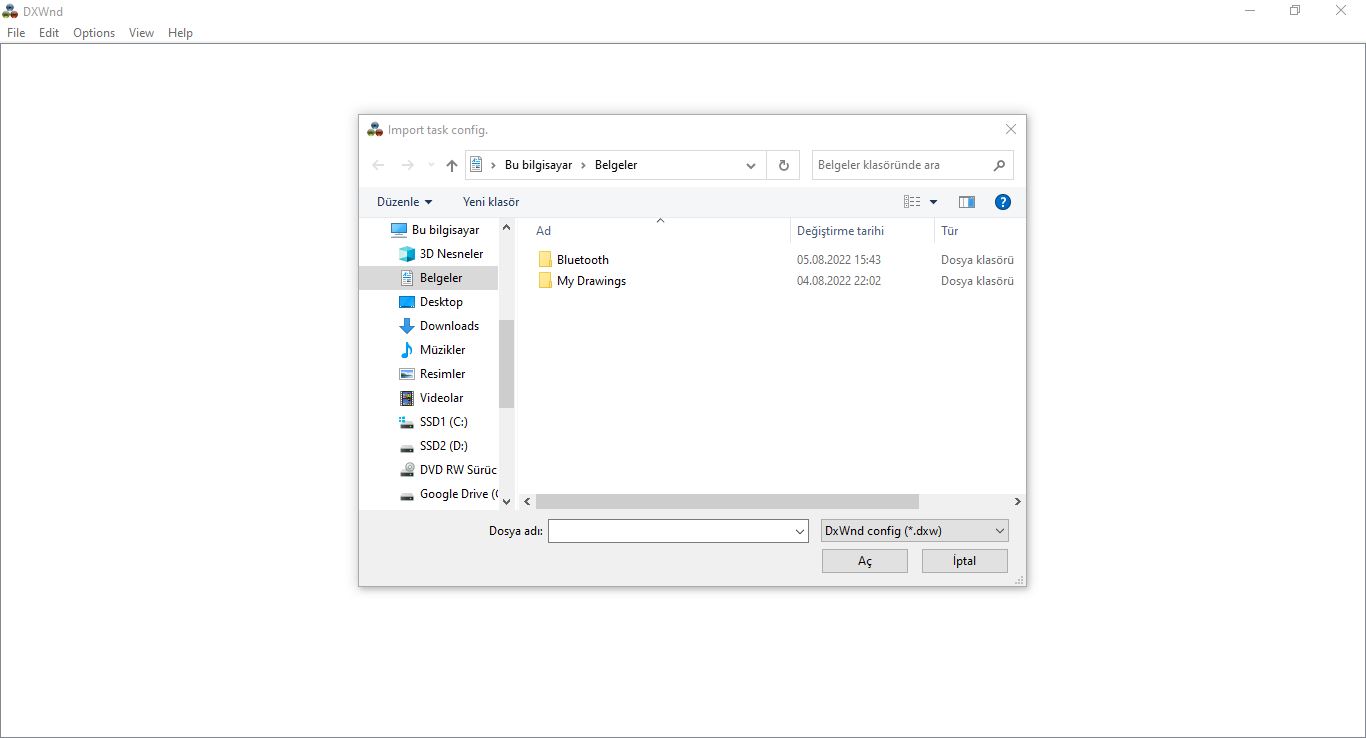This screenshot has width=1366, height=738.
Task: Click the Resimler picture icon
Action: point(407,374)
